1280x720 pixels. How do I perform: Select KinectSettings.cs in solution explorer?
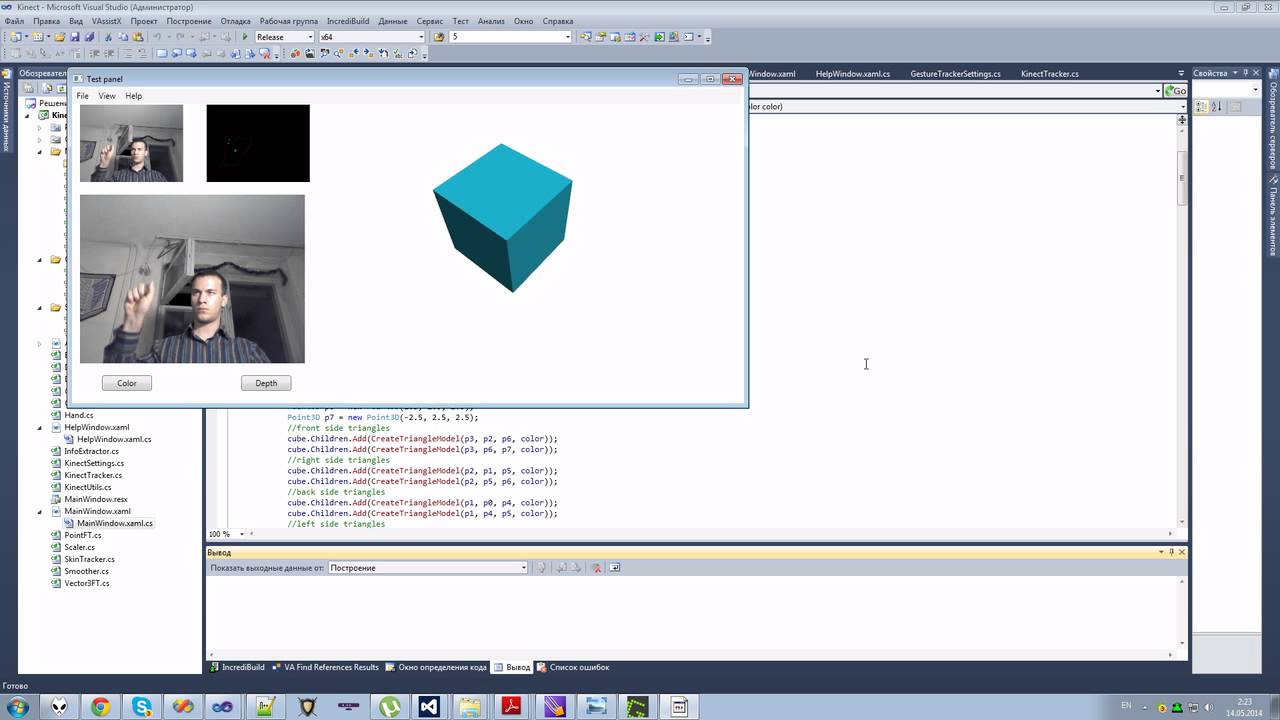tap(94, 463)
